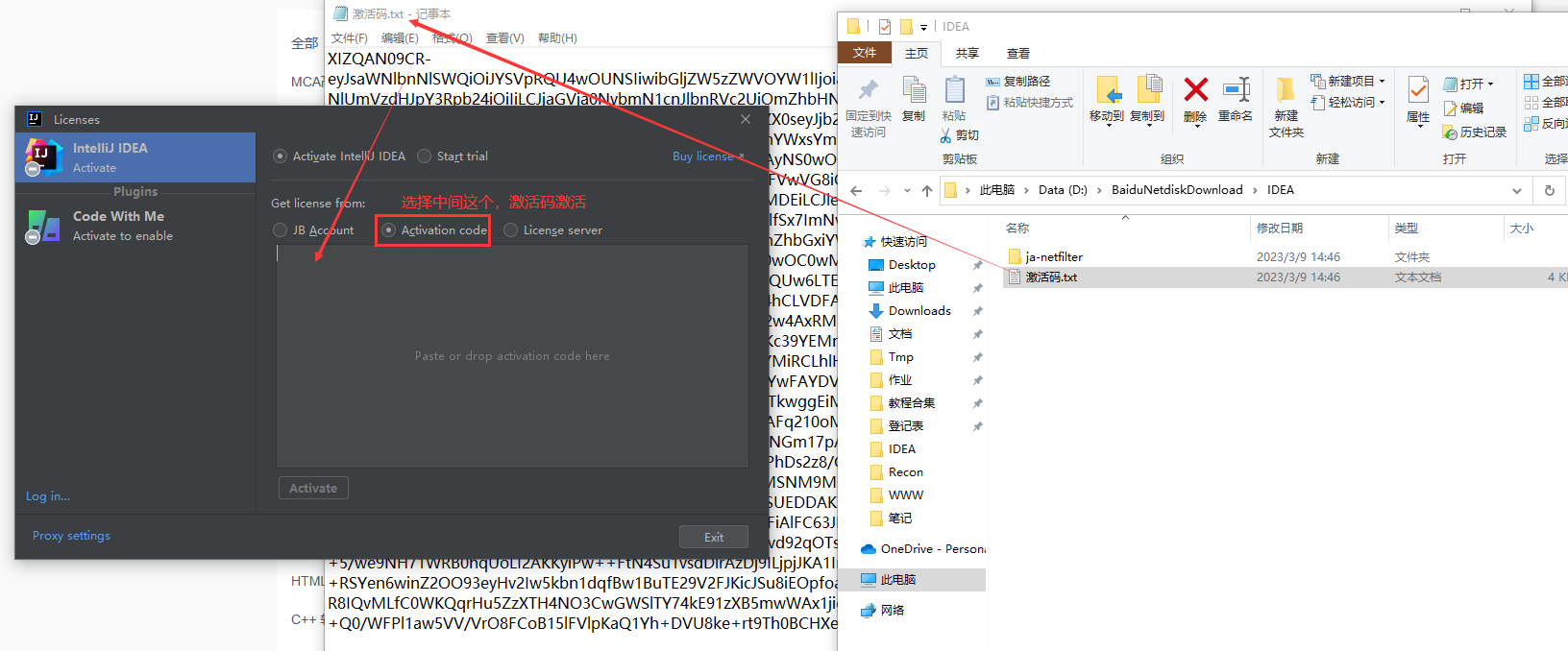Click the Explorer back arrow
1568x651 pixels.
coord(857,190)
